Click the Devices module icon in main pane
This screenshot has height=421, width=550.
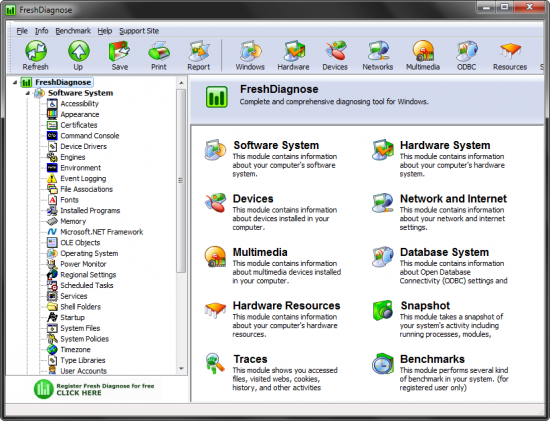tap(215, 203)
